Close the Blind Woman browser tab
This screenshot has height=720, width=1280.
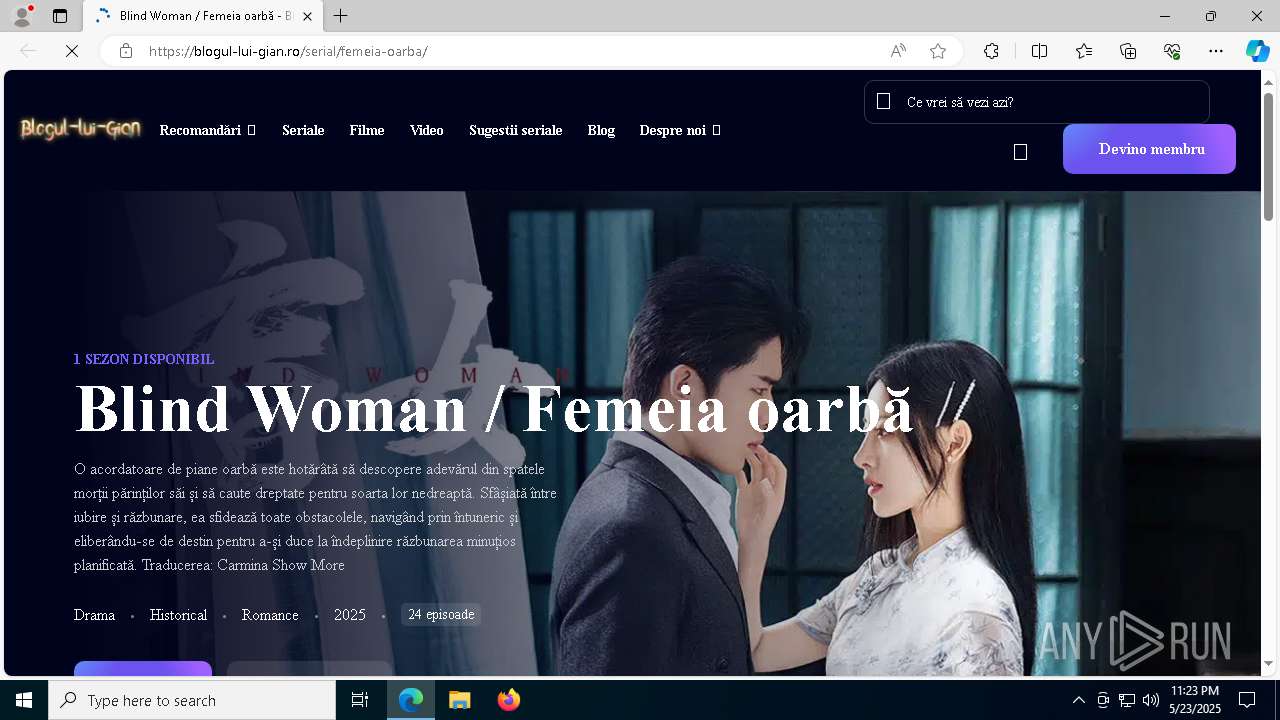[x=308, y=16]
